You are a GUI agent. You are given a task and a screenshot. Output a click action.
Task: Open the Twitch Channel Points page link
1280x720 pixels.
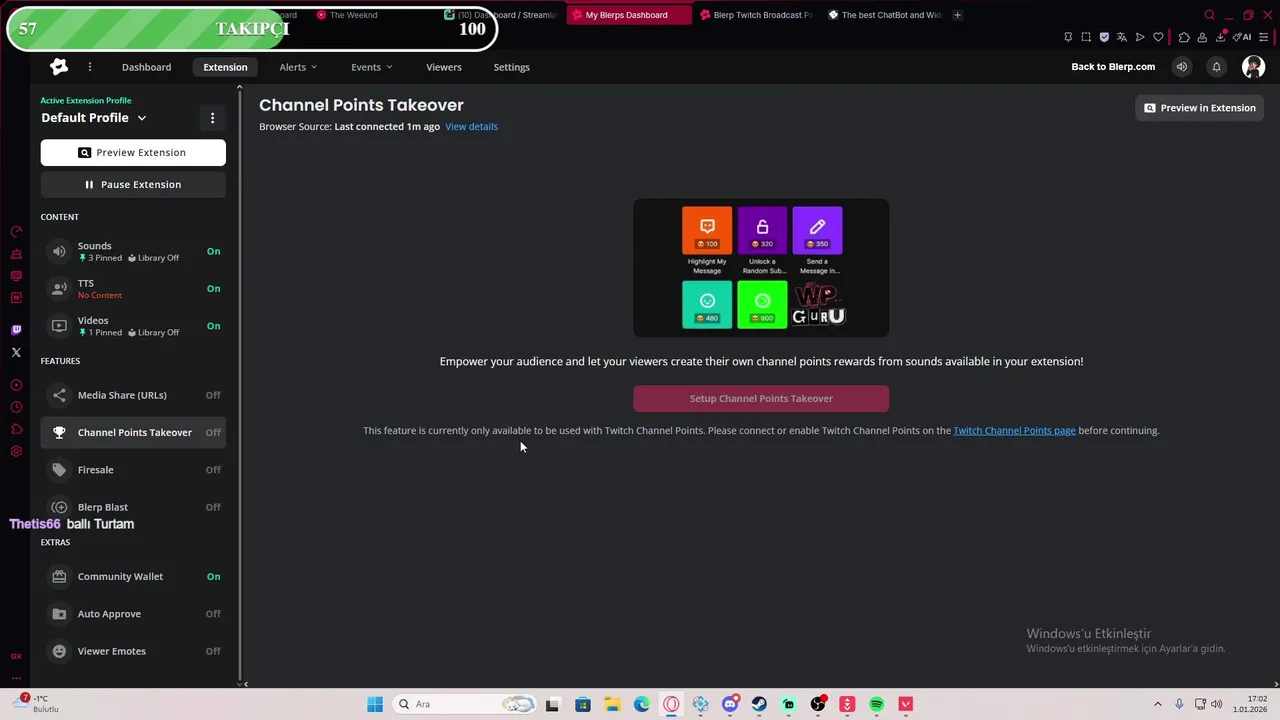(x=1014, y=430)
